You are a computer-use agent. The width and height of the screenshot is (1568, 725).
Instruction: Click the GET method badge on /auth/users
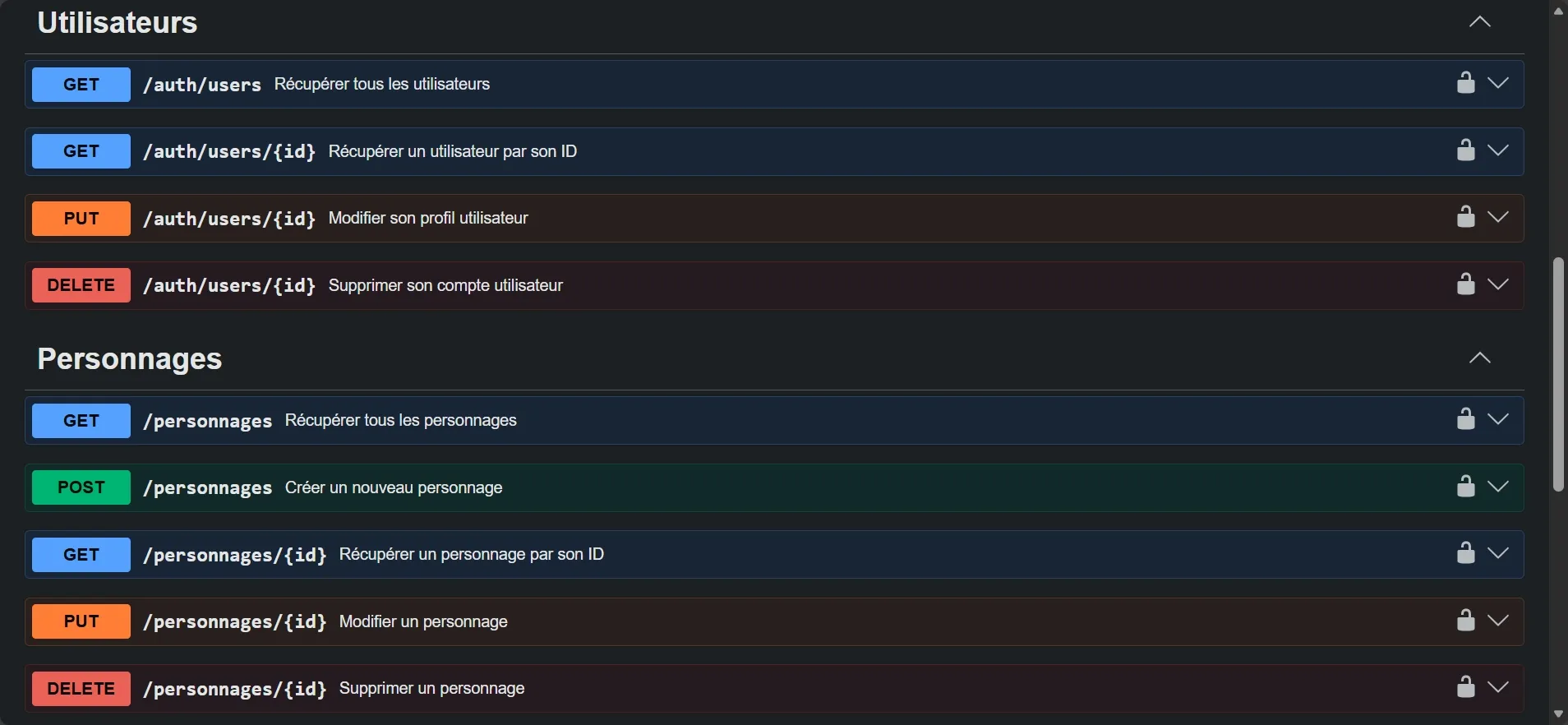point(80,84)
